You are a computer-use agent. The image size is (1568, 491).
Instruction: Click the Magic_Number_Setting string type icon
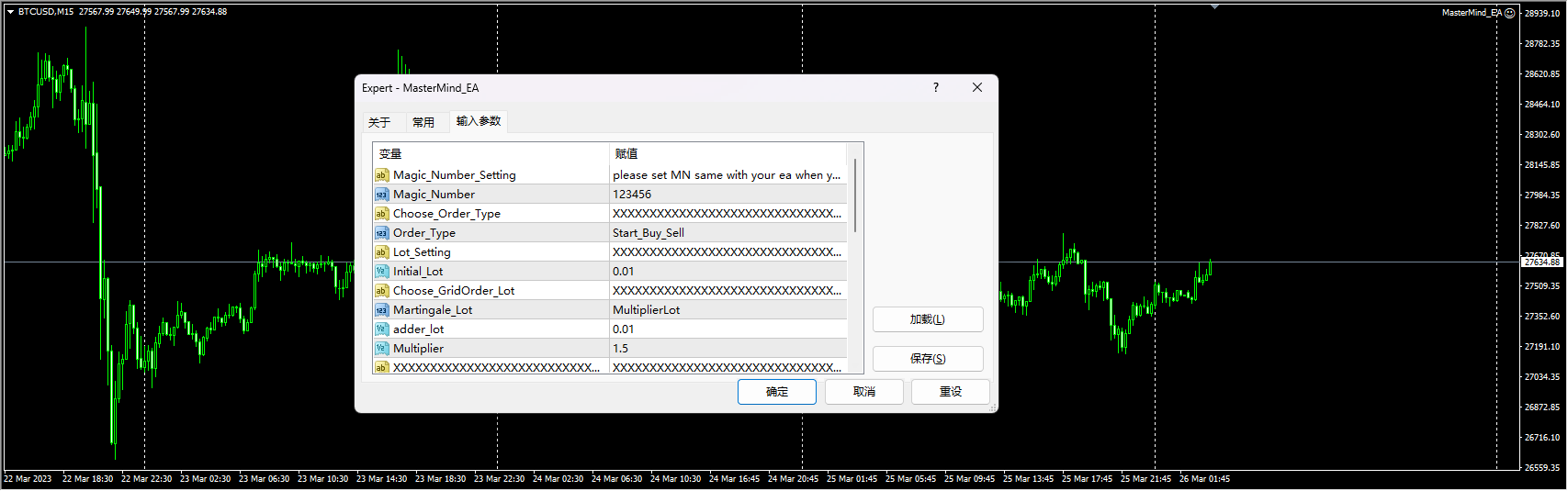click(x=381, y=175)
